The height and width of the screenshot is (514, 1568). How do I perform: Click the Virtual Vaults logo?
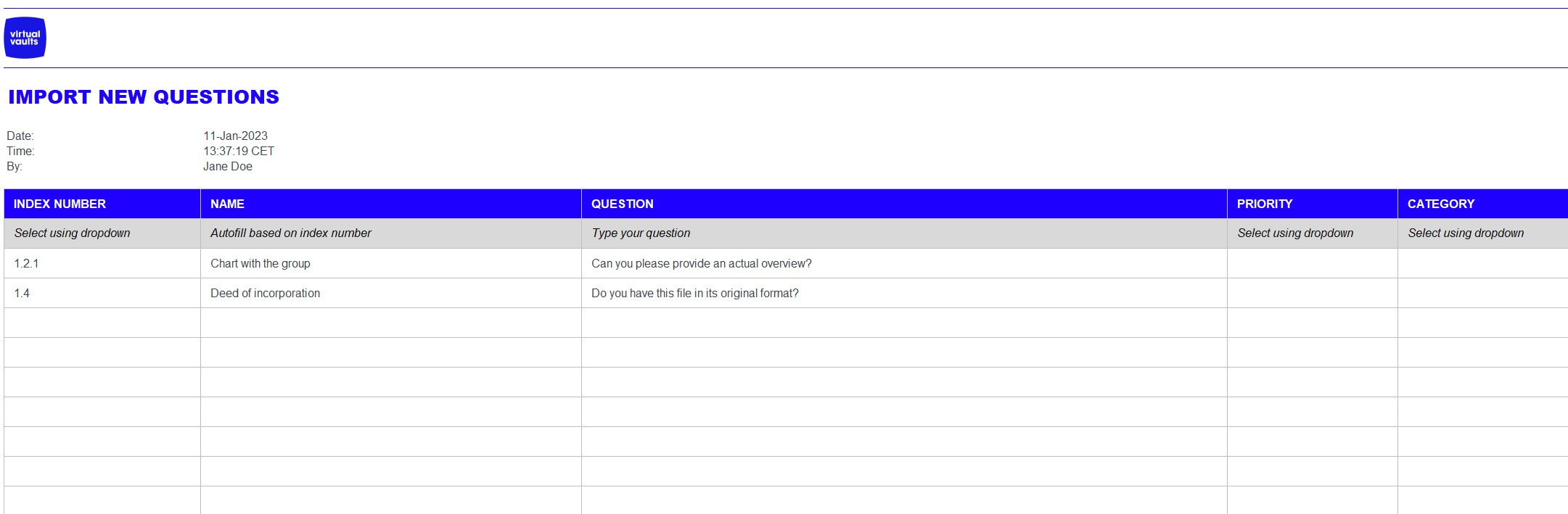coord(25,38)
